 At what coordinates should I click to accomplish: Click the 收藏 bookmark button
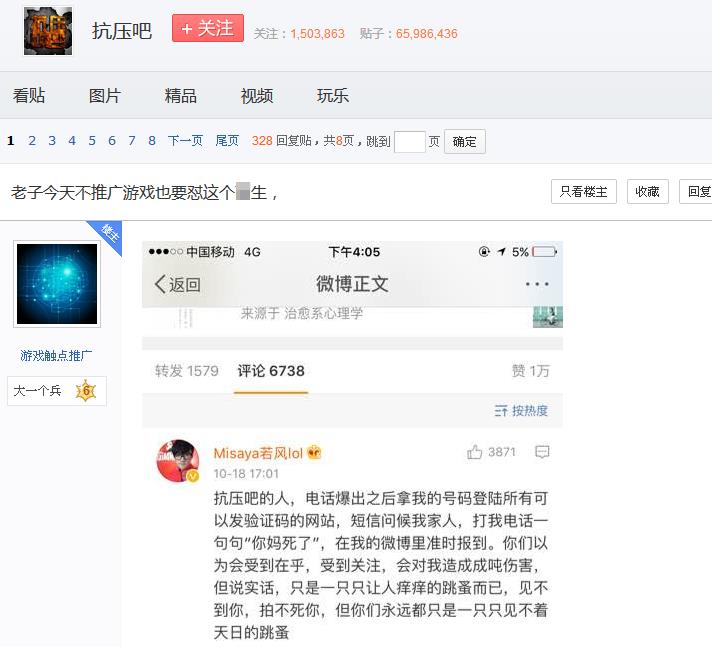(x=648, y=192)
